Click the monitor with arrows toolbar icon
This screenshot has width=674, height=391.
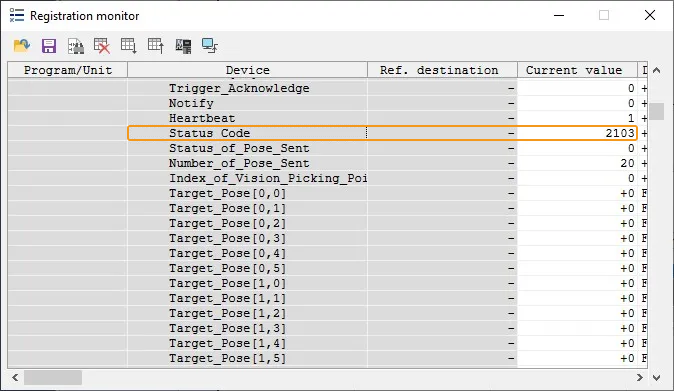210,46
